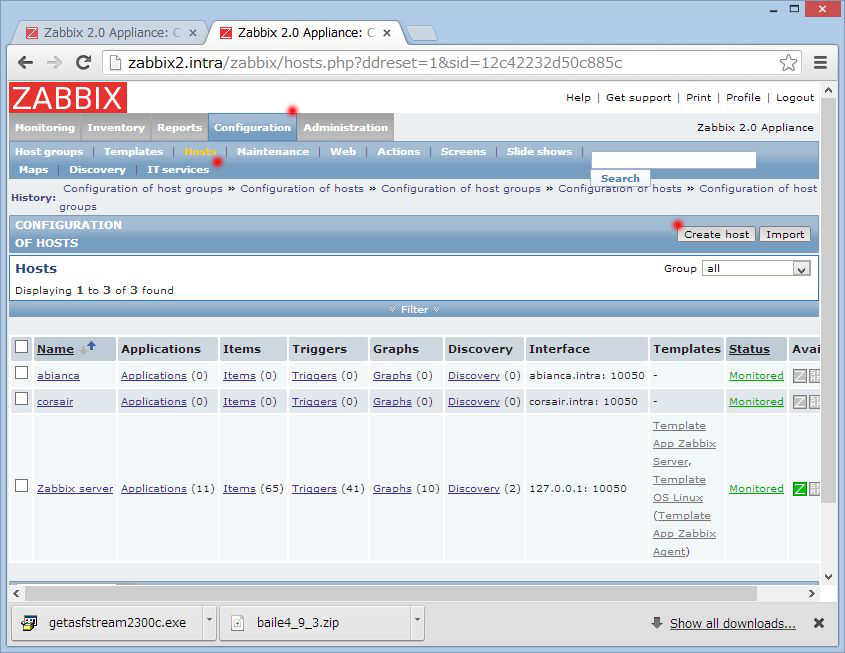Open the Administration menu tab
The image size is (845, 653).
(345, 128)
